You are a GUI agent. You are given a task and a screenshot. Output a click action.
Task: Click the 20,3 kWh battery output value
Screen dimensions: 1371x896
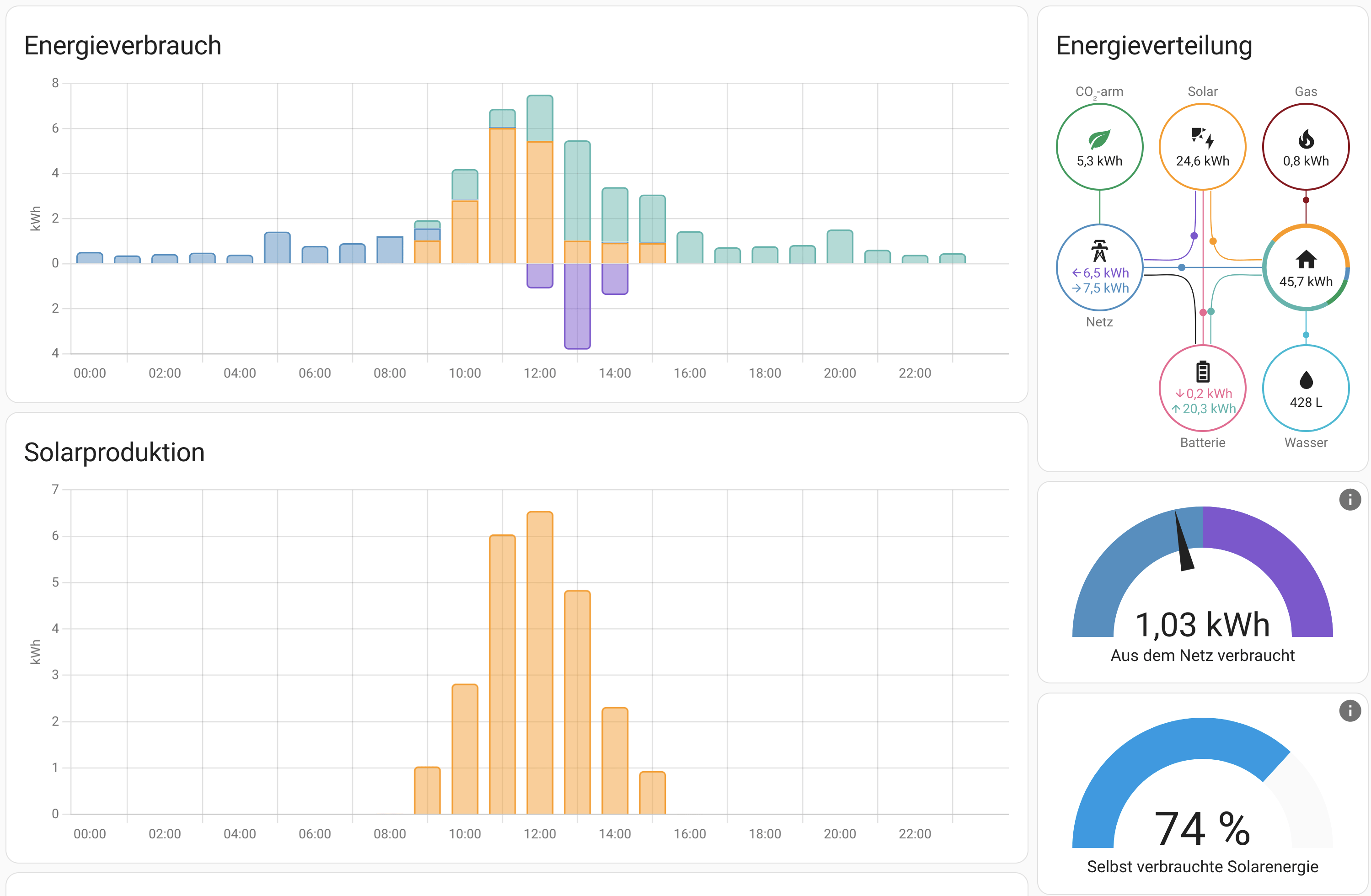(x=1208, y=409)
